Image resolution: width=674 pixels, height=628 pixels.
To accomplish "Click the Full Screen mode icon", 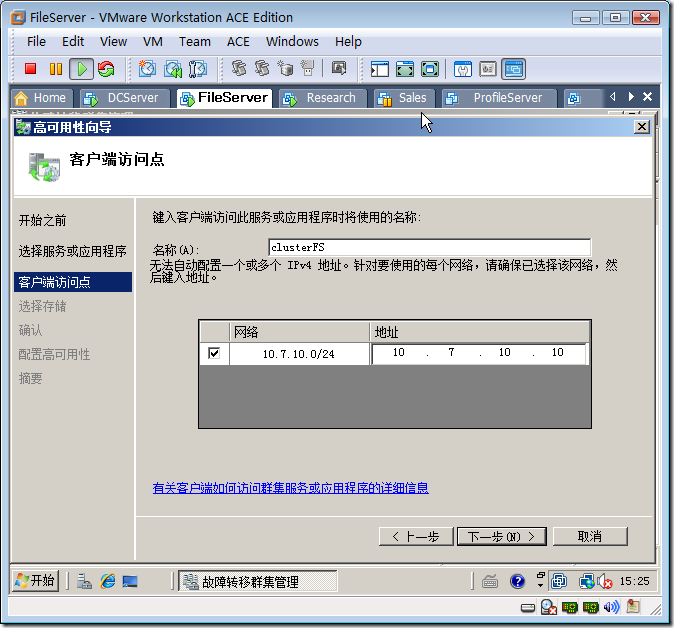I will point(405,69).
